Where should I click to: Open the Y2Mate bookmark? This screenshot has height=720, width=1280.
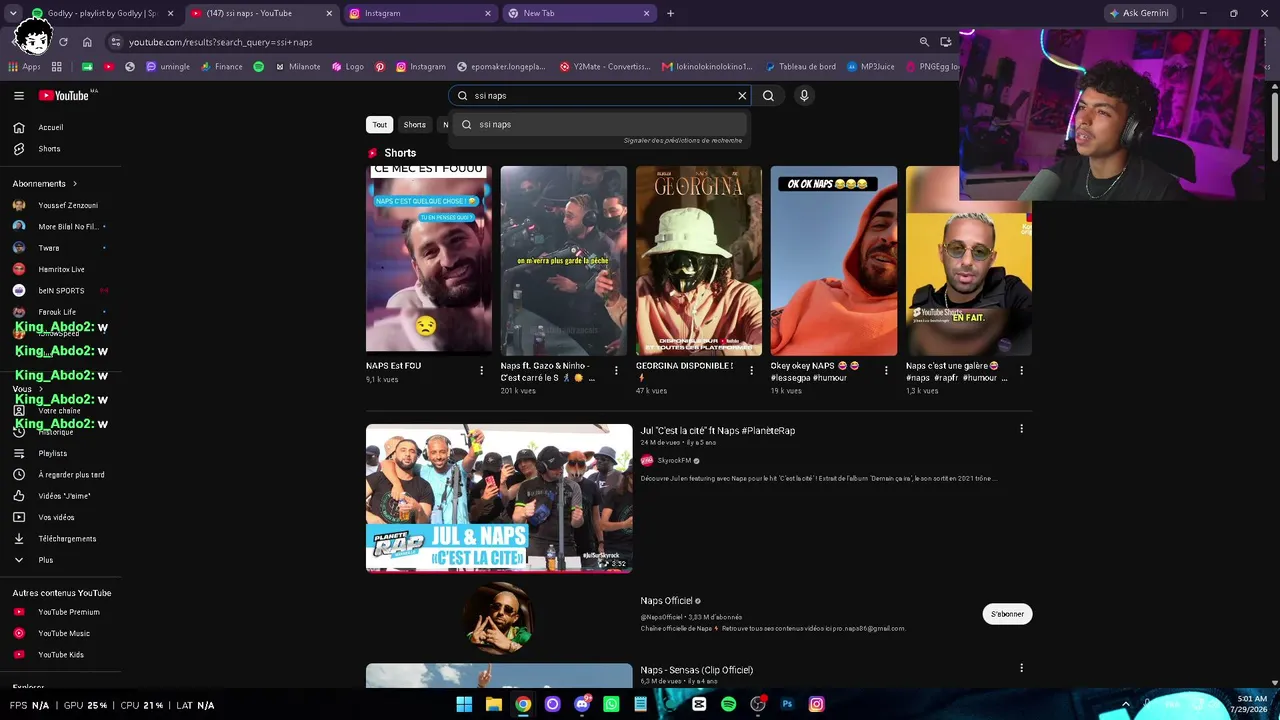coord(605,67)
